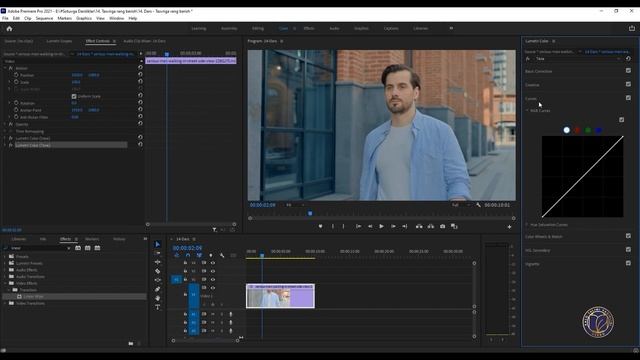640x360 pixels.
Task: Click the Extract button
Action: (x=431, y=226)
